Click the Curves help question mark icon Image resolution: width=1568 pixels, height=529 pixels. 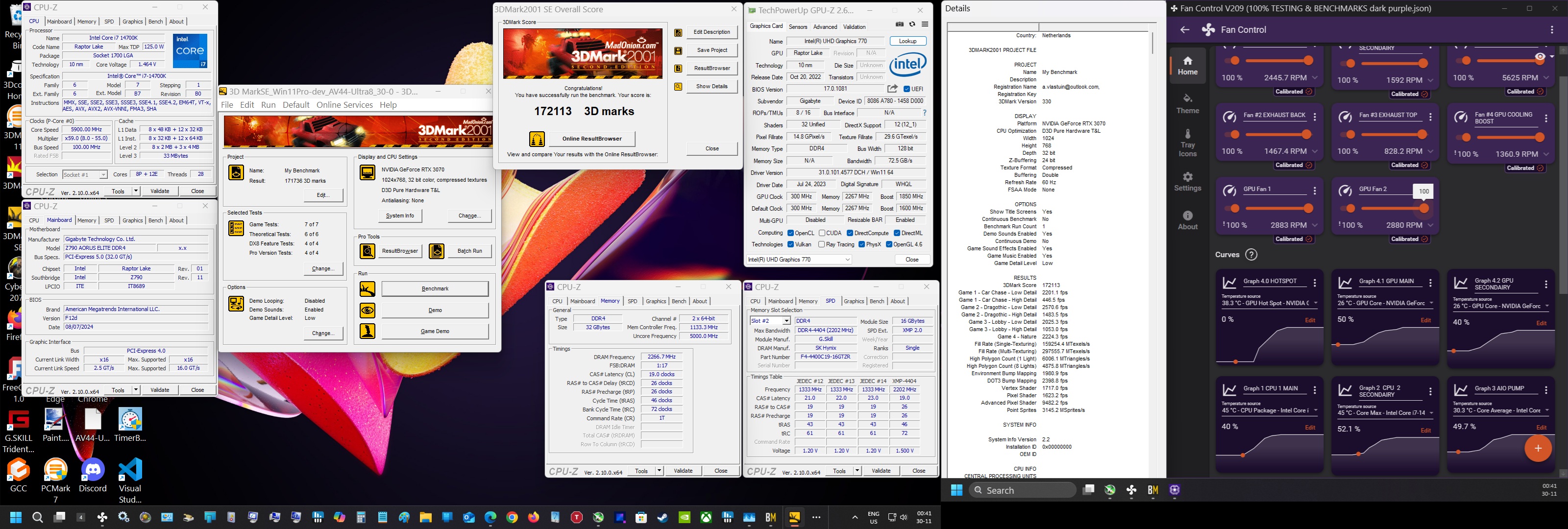(x=1251, y=254)
